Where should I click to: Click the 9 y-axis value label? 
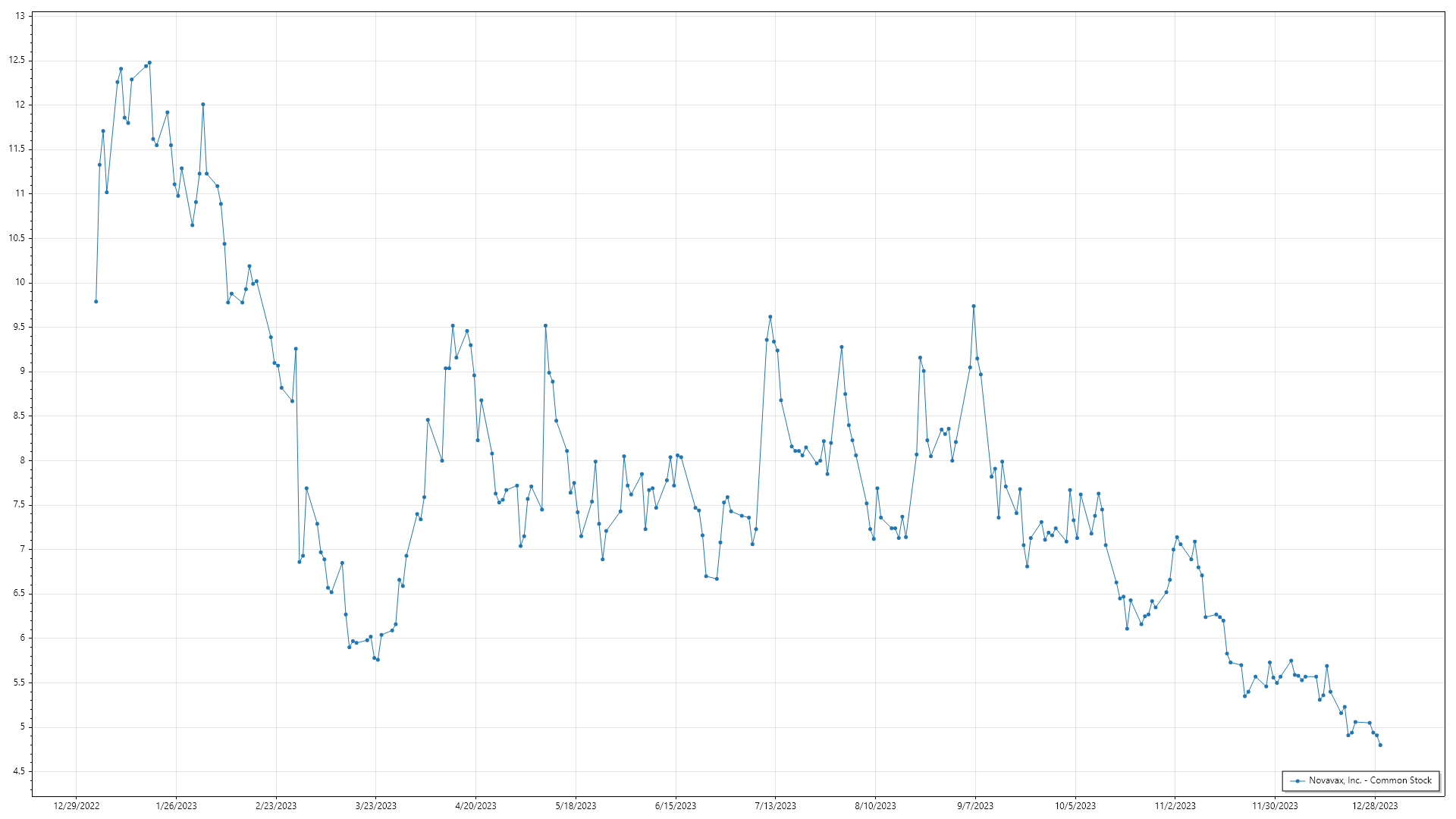[22, 372]
